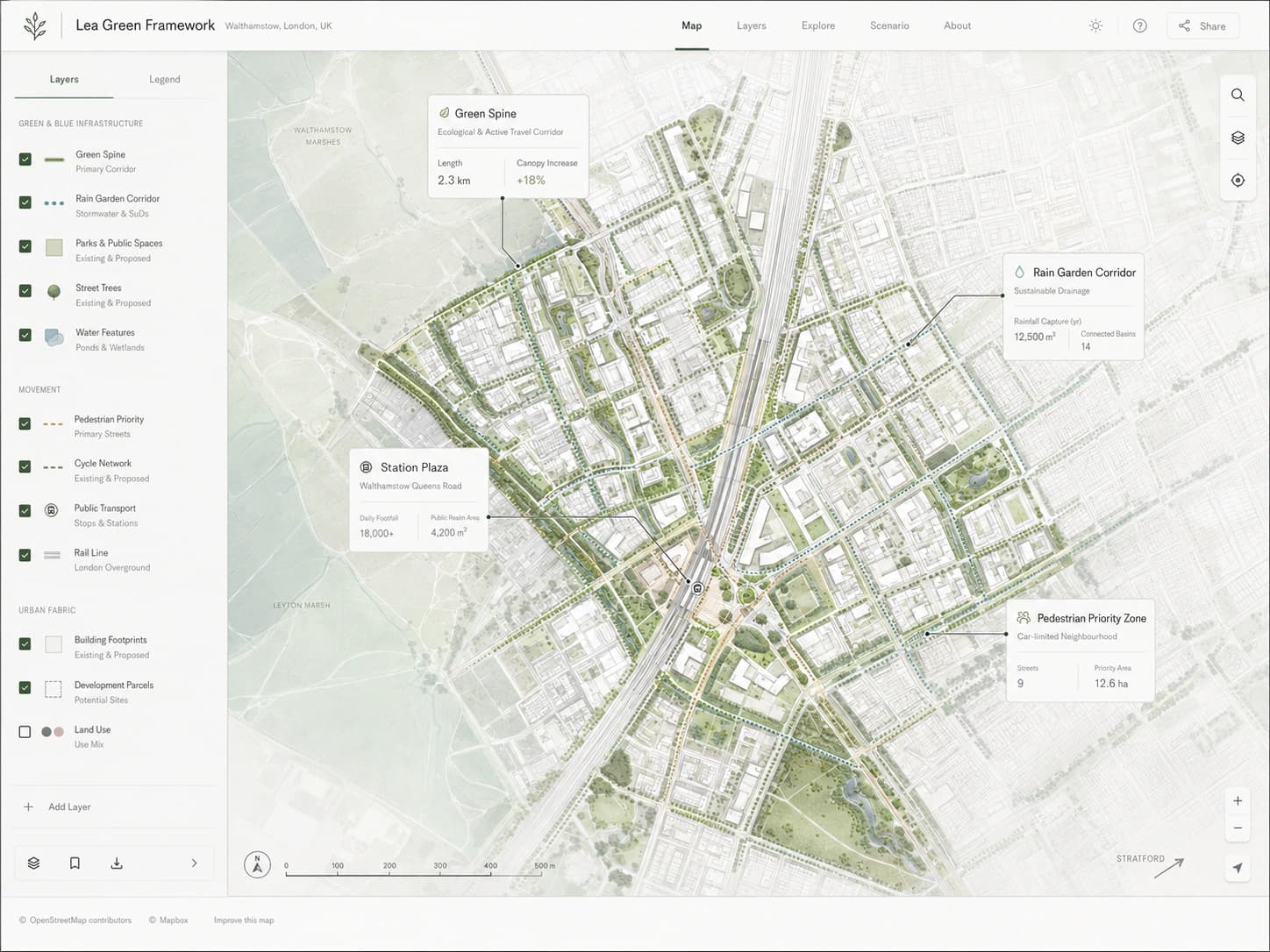Click the Street Trees legend tree symbol
This screenshot has height=952, width=1270.
pos(54,292)
